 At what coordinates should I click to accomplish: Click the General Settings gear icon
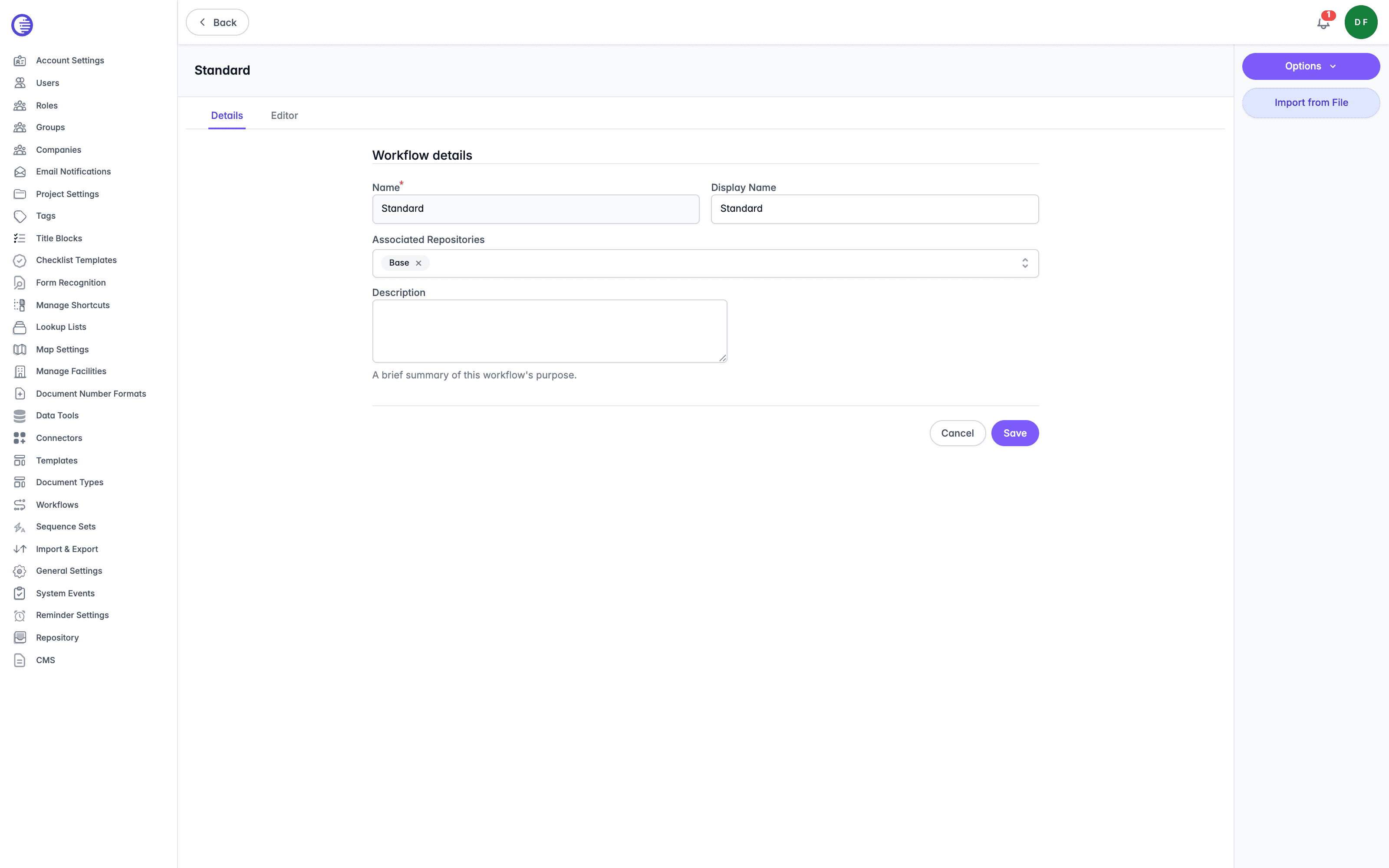(20, 571)
